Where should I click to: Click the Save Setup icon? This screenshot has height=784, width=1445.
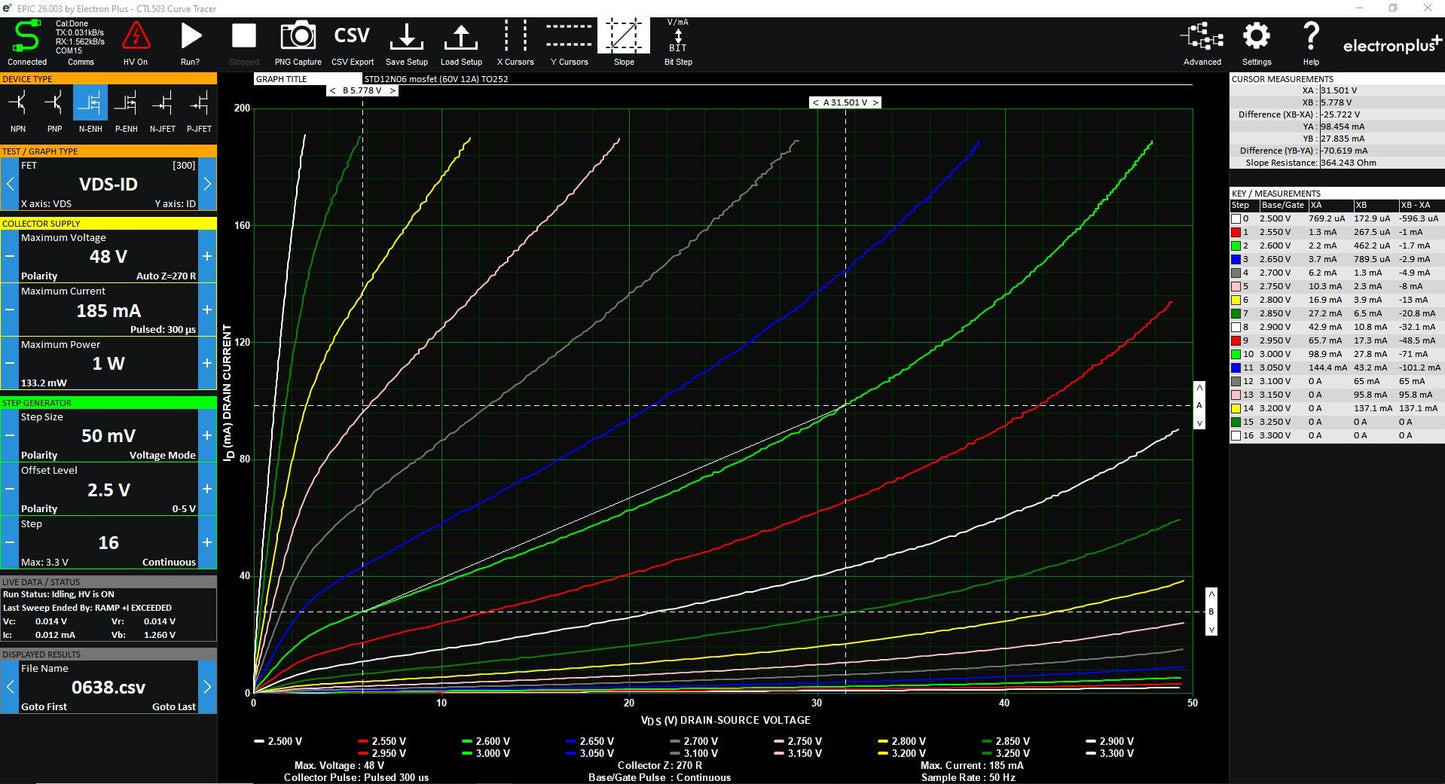(406, 37)
